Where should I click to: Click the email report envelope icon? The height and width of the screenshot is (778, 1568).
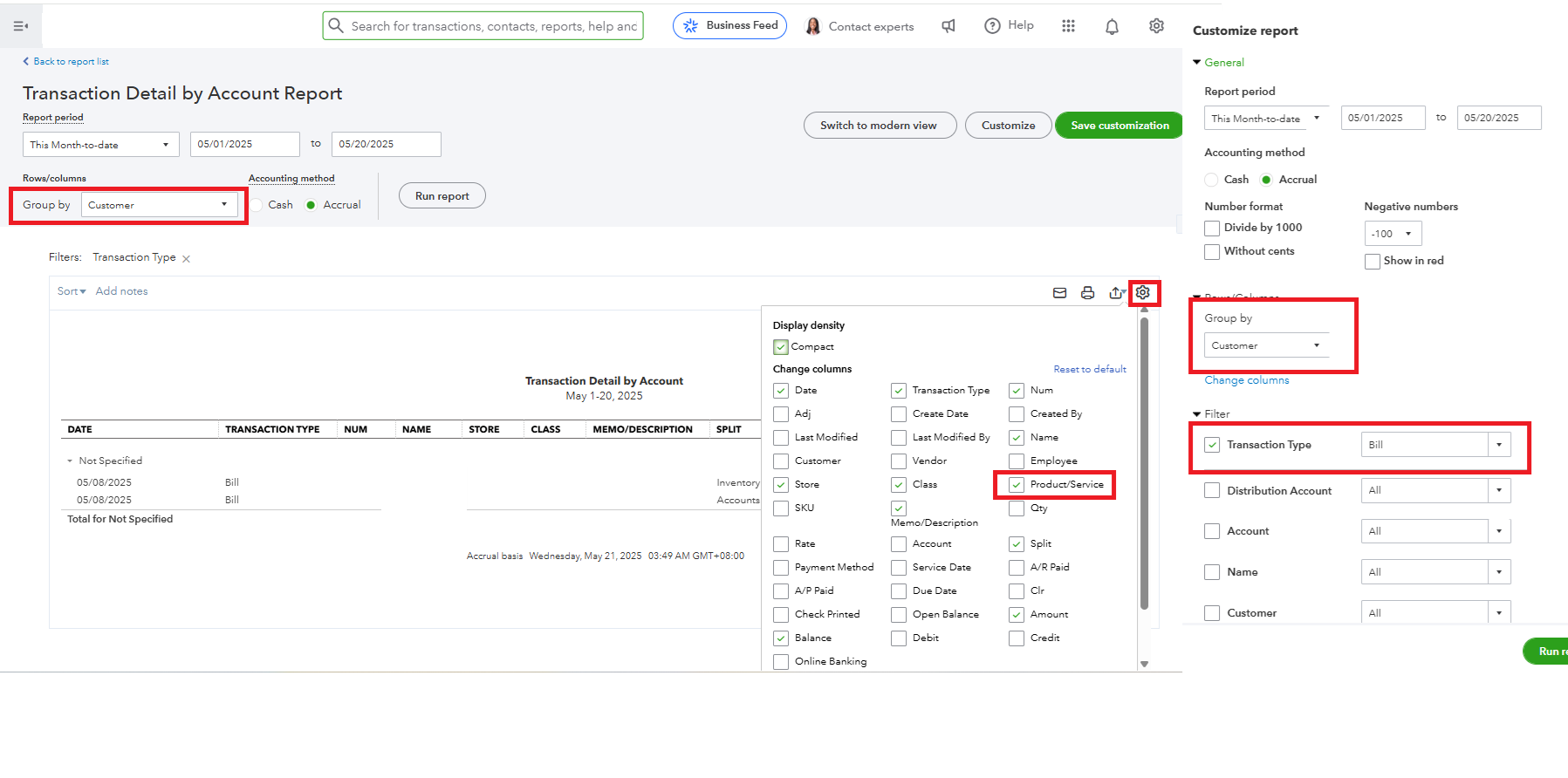pyautogui.click(x=1059, y=293)
